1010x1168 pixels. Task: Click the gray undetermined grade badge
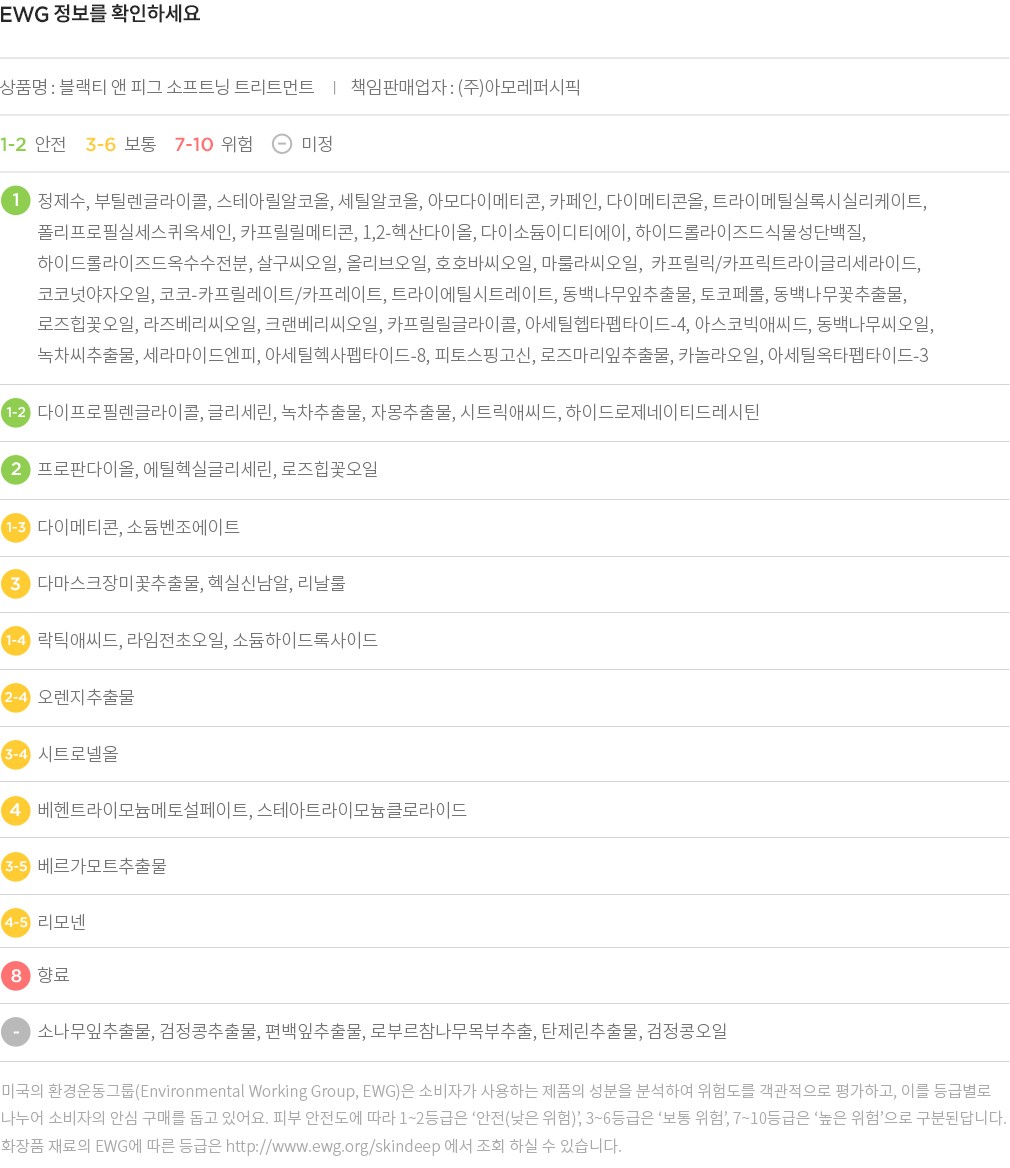click(16, 1031)
